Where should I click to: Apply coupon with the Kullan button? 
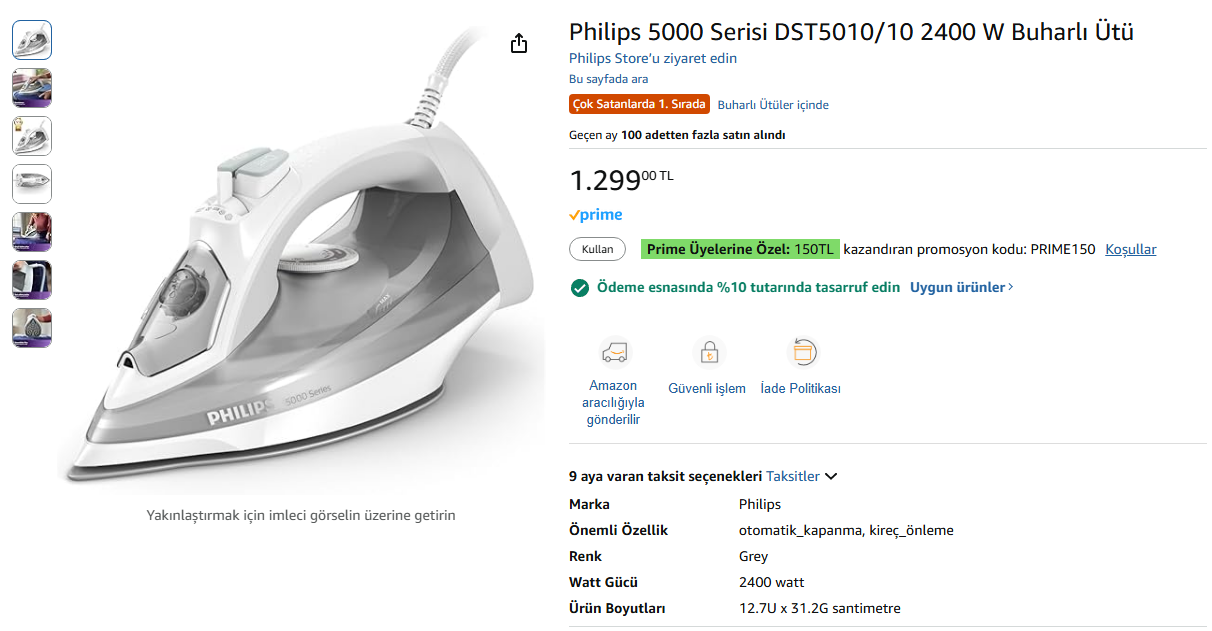(597, 249)
